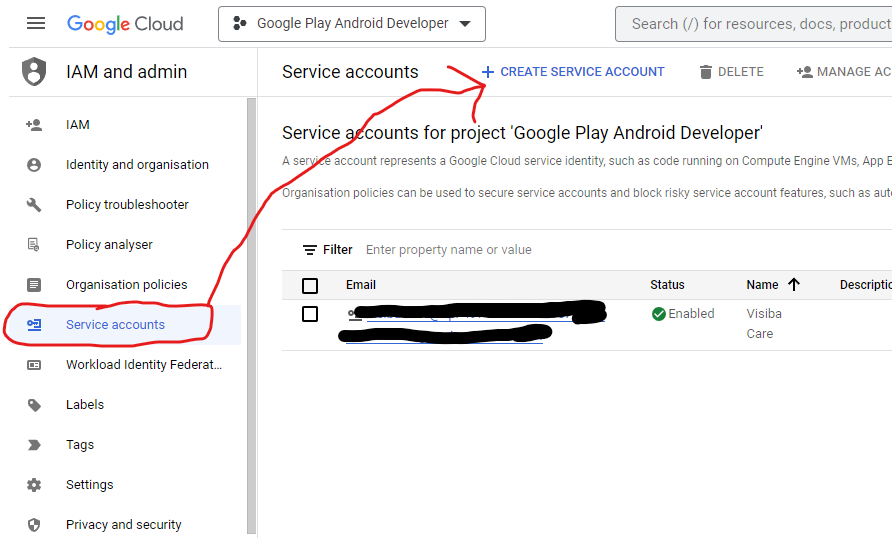Click Manage Access button
The width and height of the screenshot is (892, 538).
844,72
